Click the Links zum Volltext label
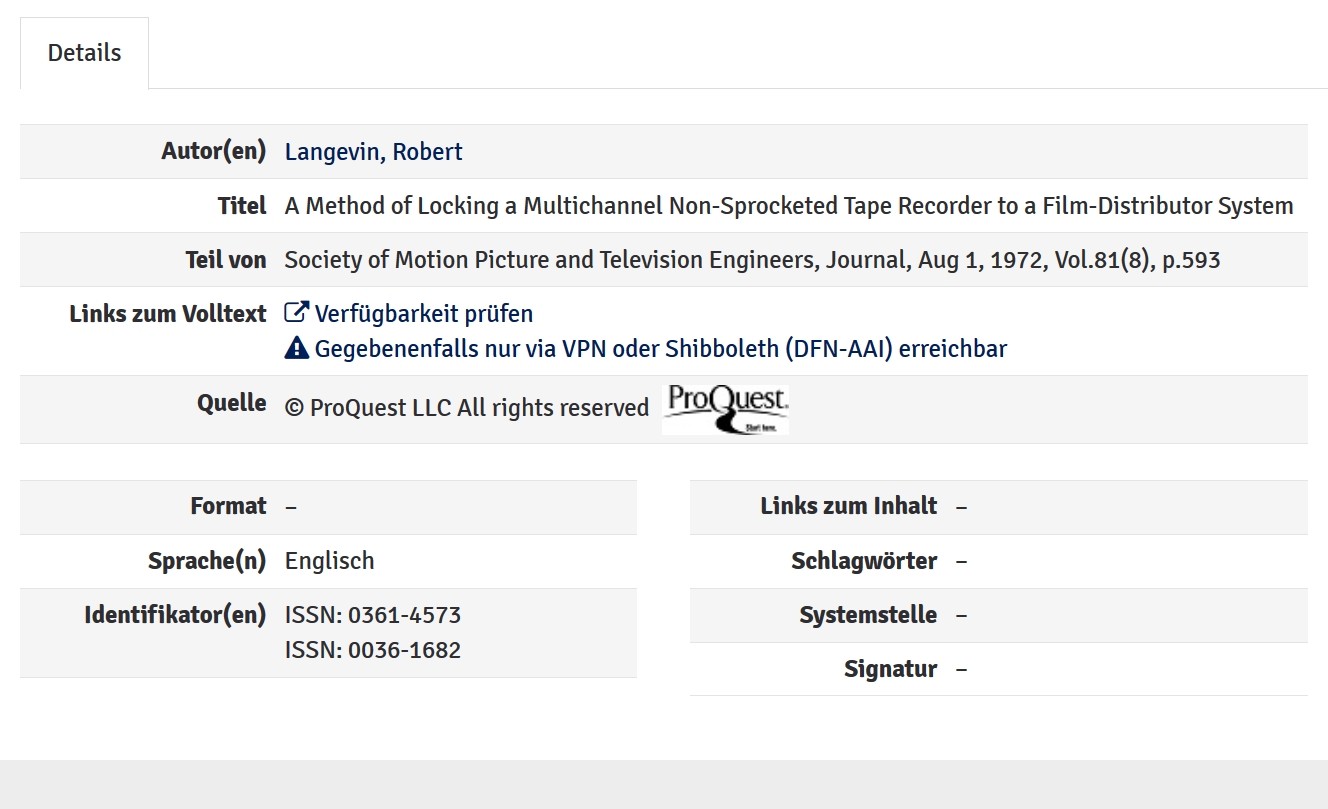This screenshot has width=1328, height=809. [x=168, y=314]
